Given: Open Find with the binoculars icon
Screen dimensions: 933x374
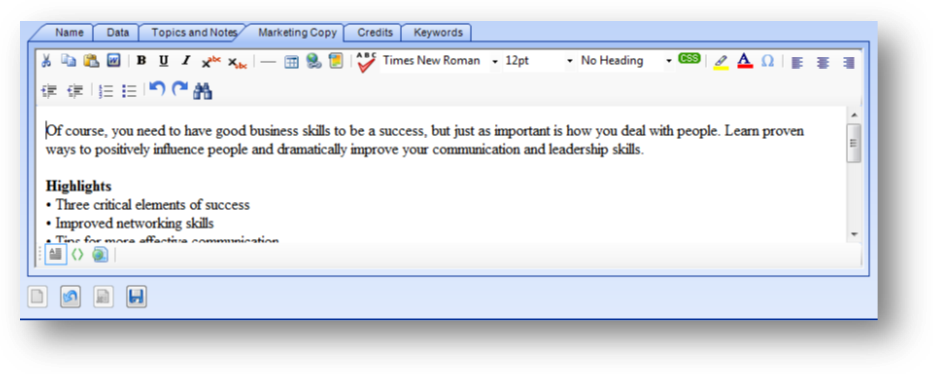Looking at the screenshot, I should (203, 90).
